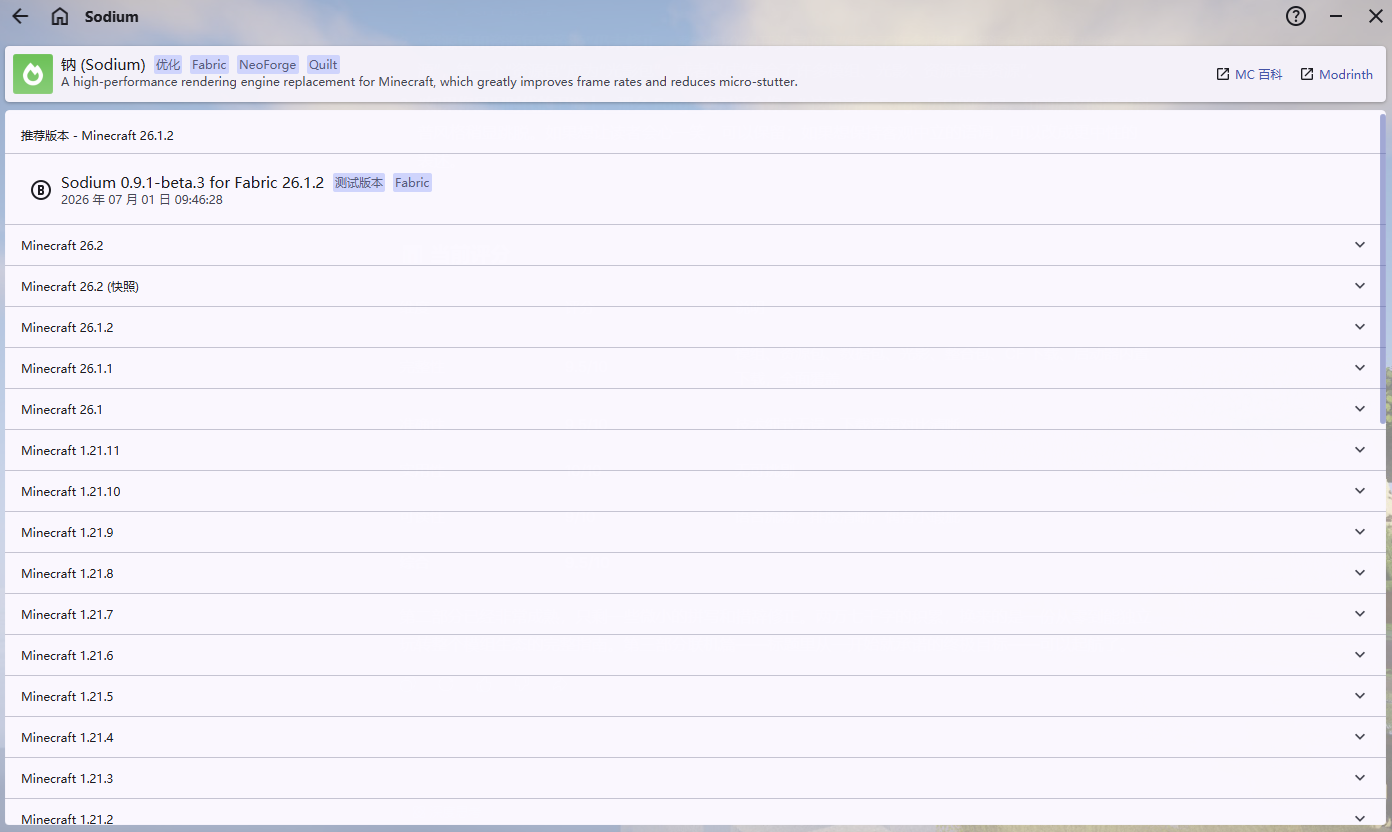Open the Modrinth external link
Viewport: 1392px width, 832px height.
tap(1336, 74)
